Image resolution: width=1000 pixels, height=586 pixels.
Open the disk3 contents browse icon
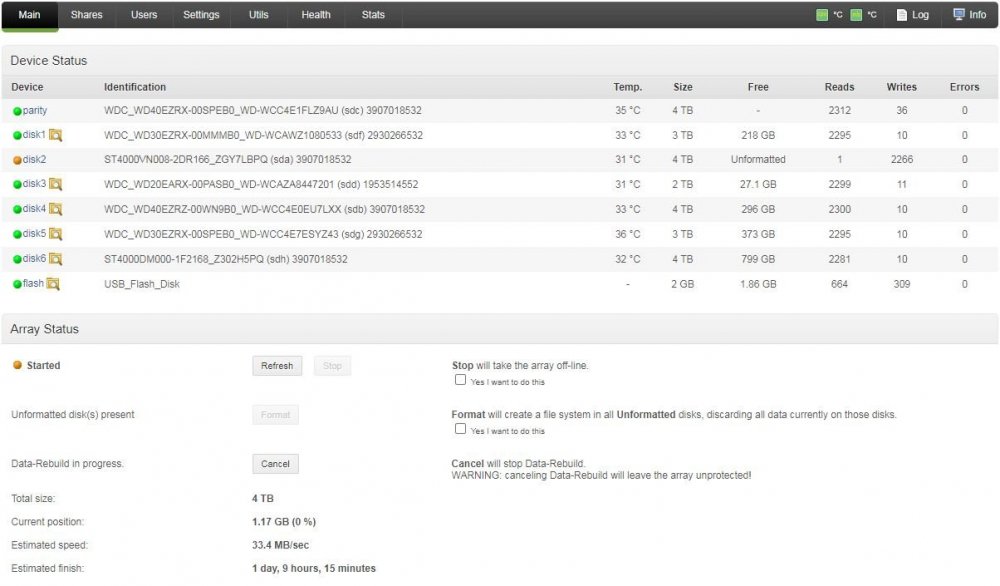55,184
